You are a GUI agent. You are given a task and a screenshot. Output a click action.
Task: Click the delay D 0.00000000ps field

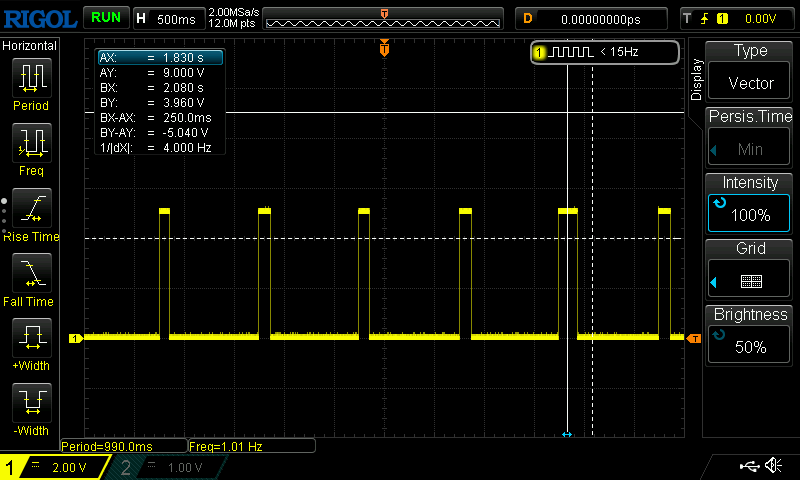point(591,19)
